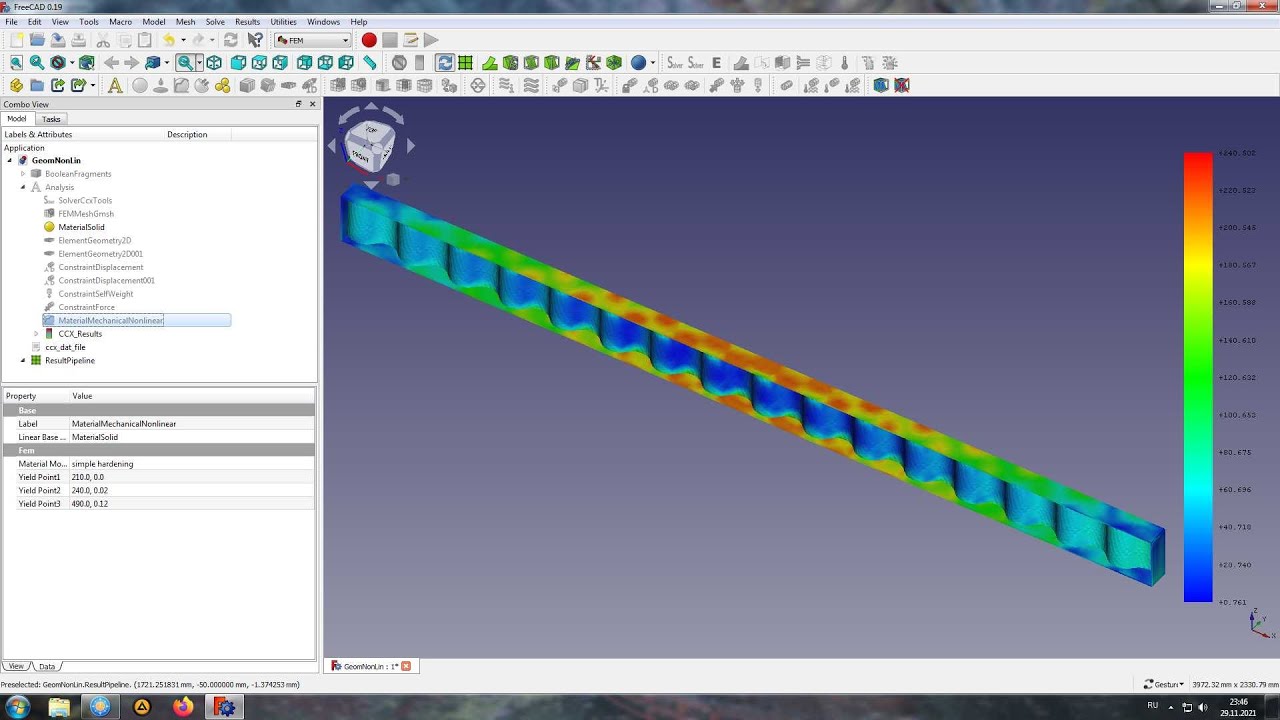
Task: Switch to front view icon
Action: click(x=238, y=63)
